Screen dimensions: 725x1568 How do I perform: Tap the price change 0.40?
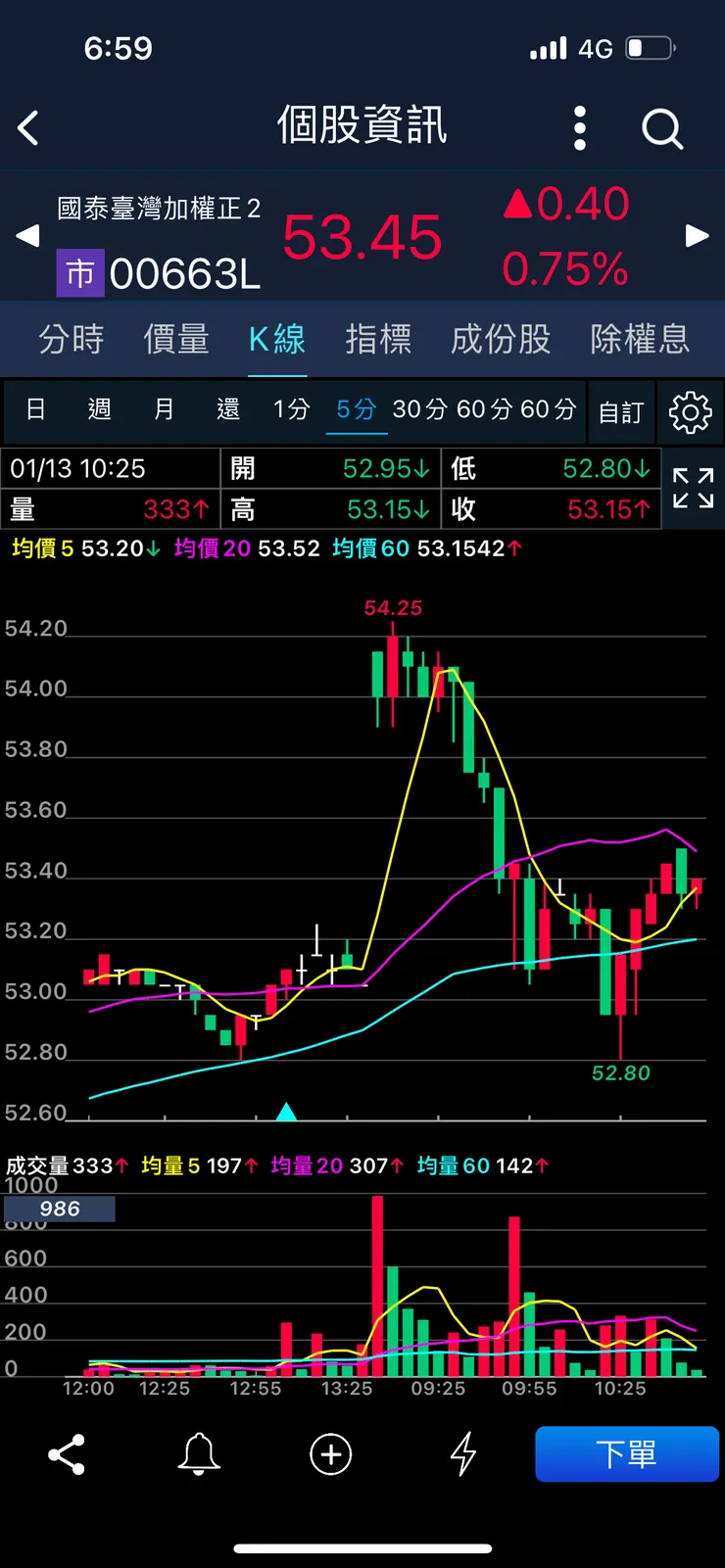[x=566, y=205]
